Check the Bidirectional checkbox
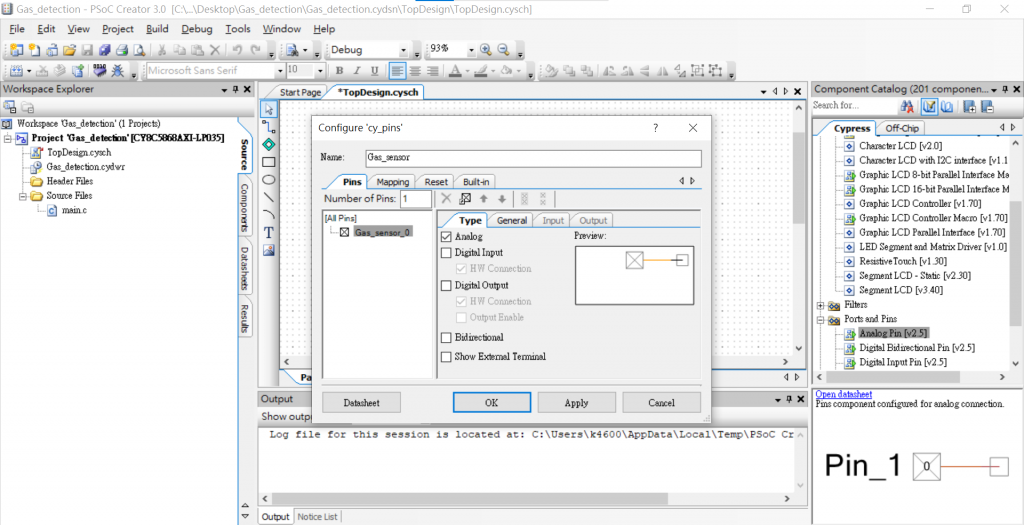The height and width of the screenshot is (525, 1024). pyautogui.click(x=447, y=338)
